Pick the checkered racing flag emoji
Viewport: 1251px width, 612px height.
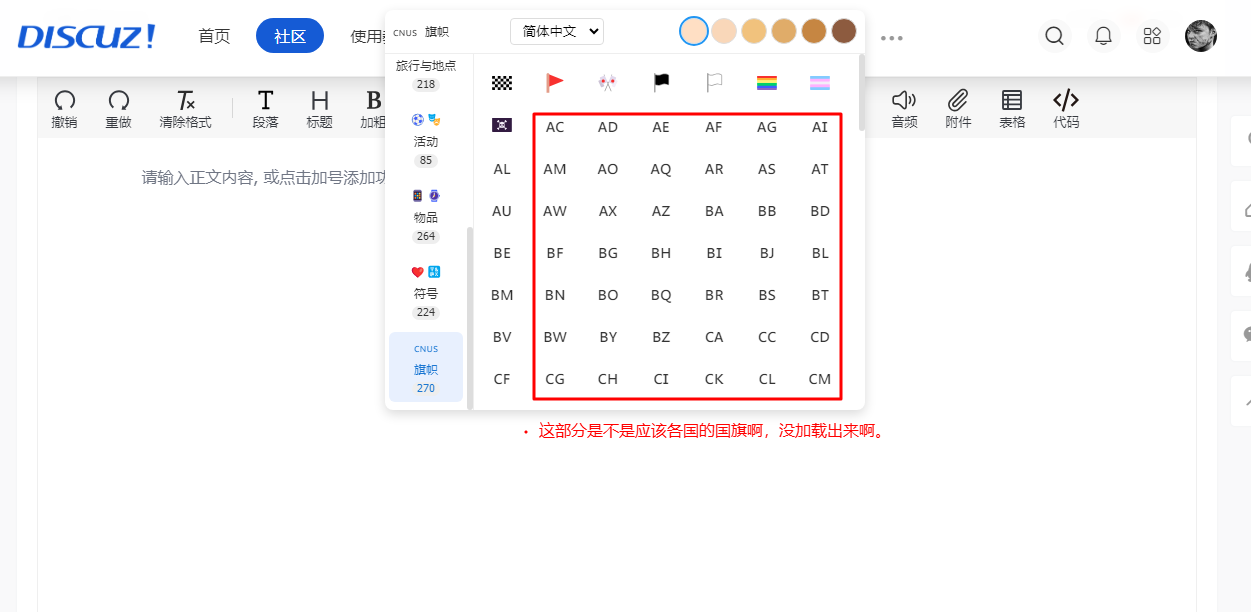click(502, 83)
